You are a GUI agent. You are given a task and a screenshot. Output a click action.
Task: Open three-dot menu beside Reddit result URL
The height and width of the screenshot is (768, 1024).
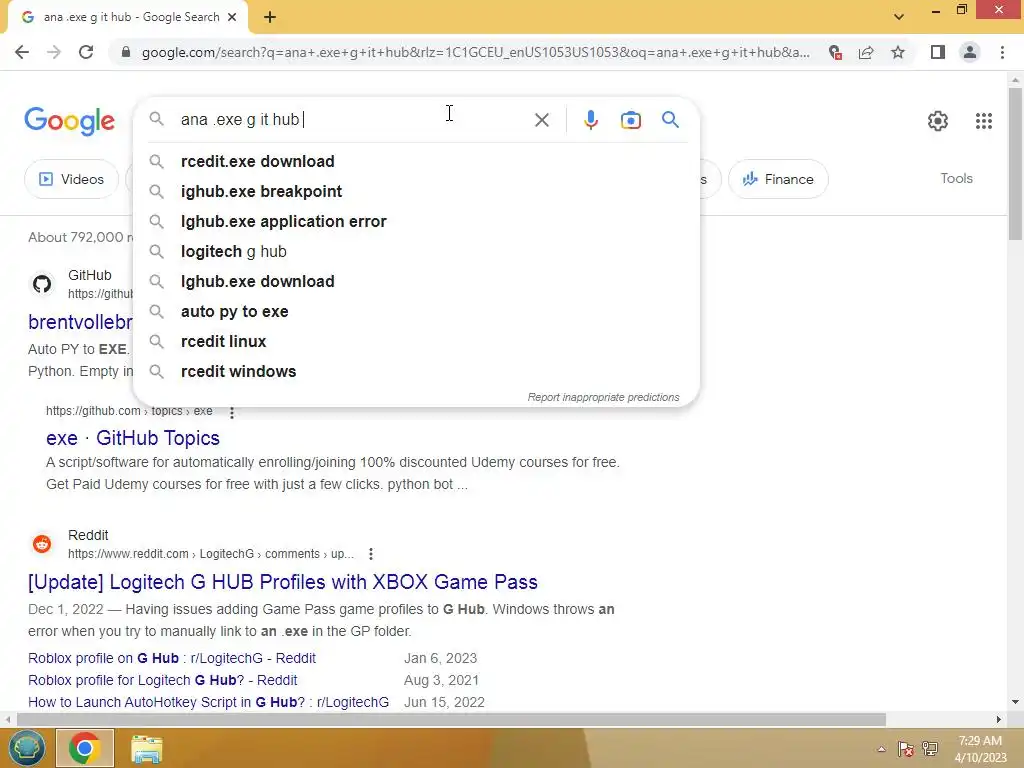pos(371,554)
